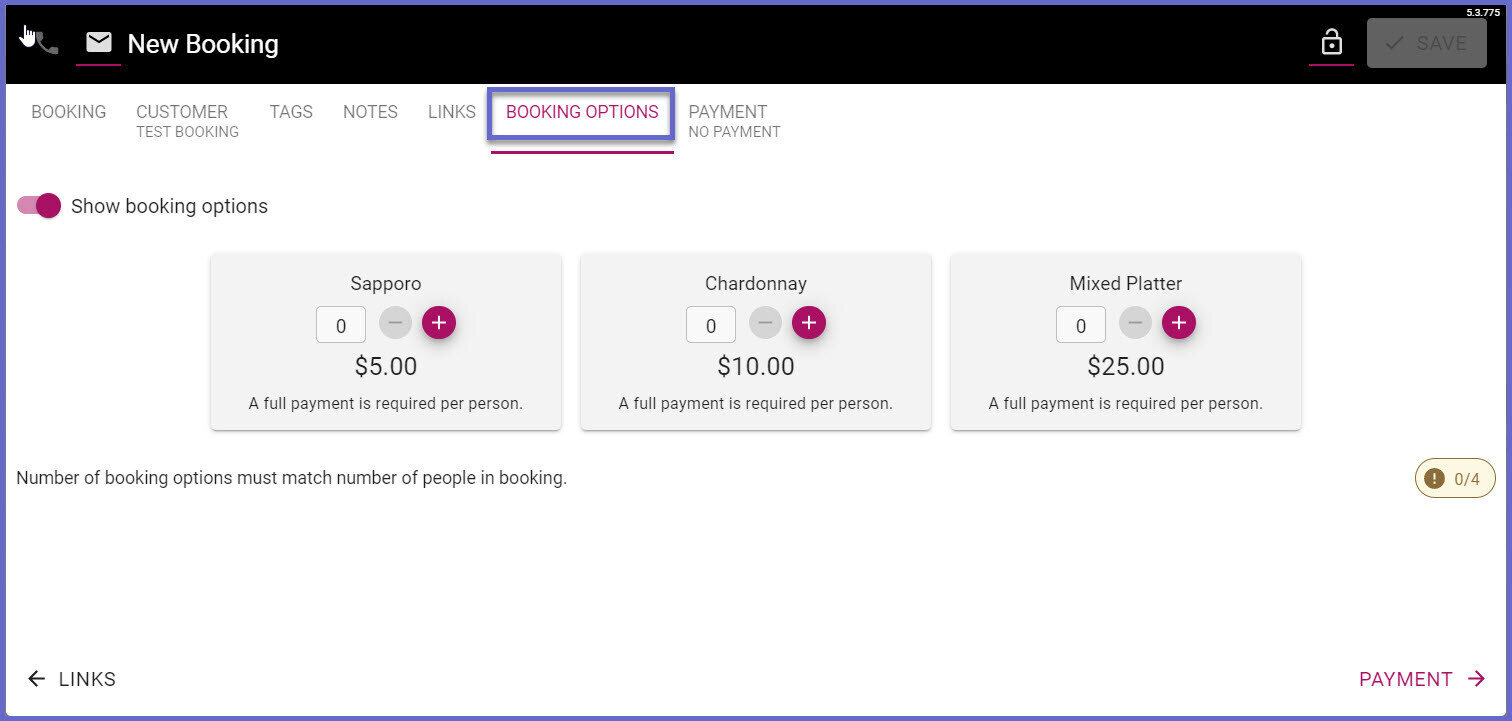Click the $25.00 Mixed Platter price
Viewport: 1512px width, 721px height.
click(x=1126, y=367)
